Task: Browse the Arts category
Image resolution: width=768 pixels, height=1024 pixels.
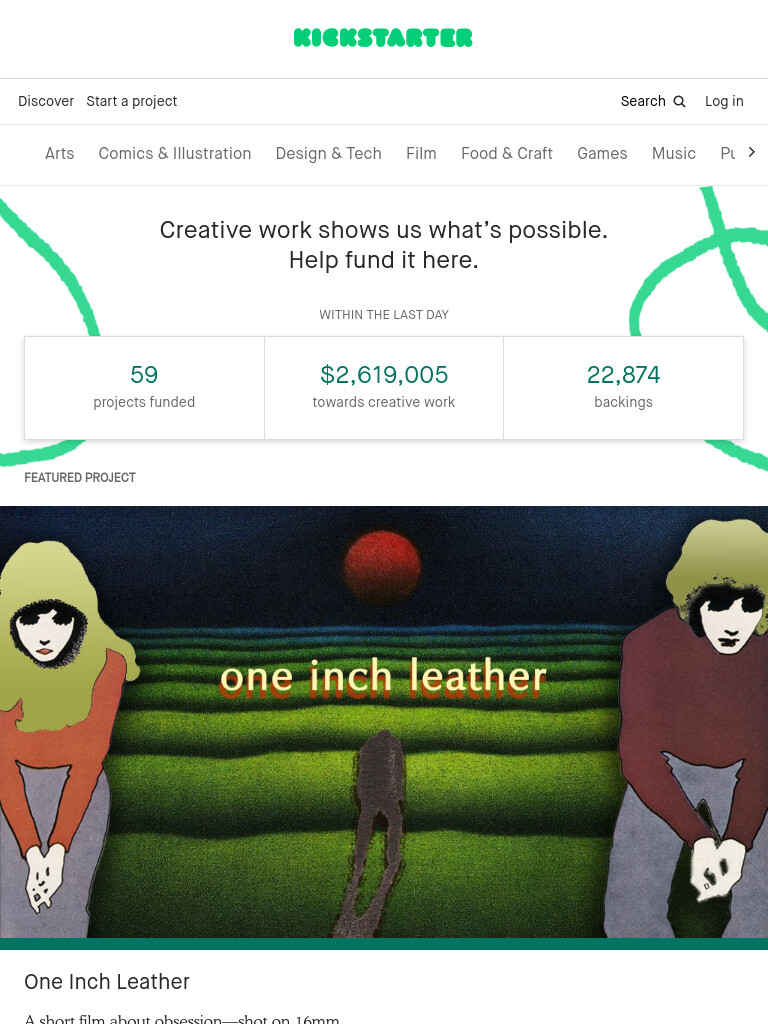Action: click(x=59, y=153)
